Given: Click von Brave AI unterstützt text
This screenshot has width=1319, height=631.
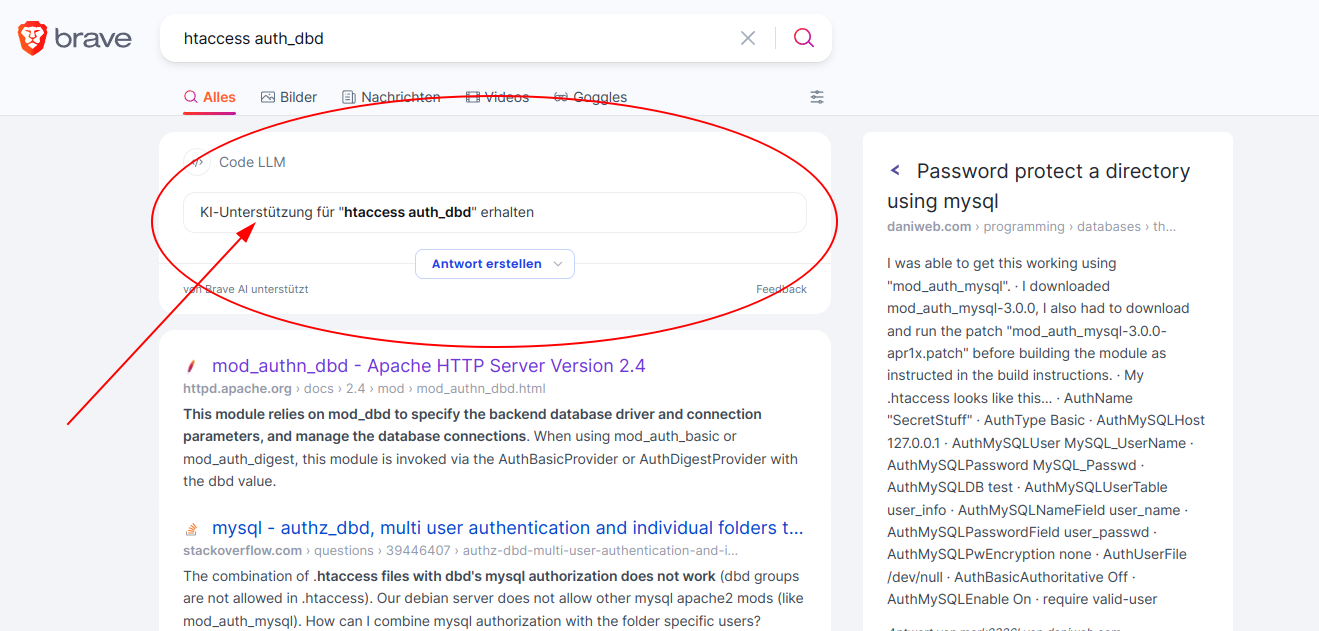Looking at the screenshot, I should pyautogui.click(x=246, y=289).
